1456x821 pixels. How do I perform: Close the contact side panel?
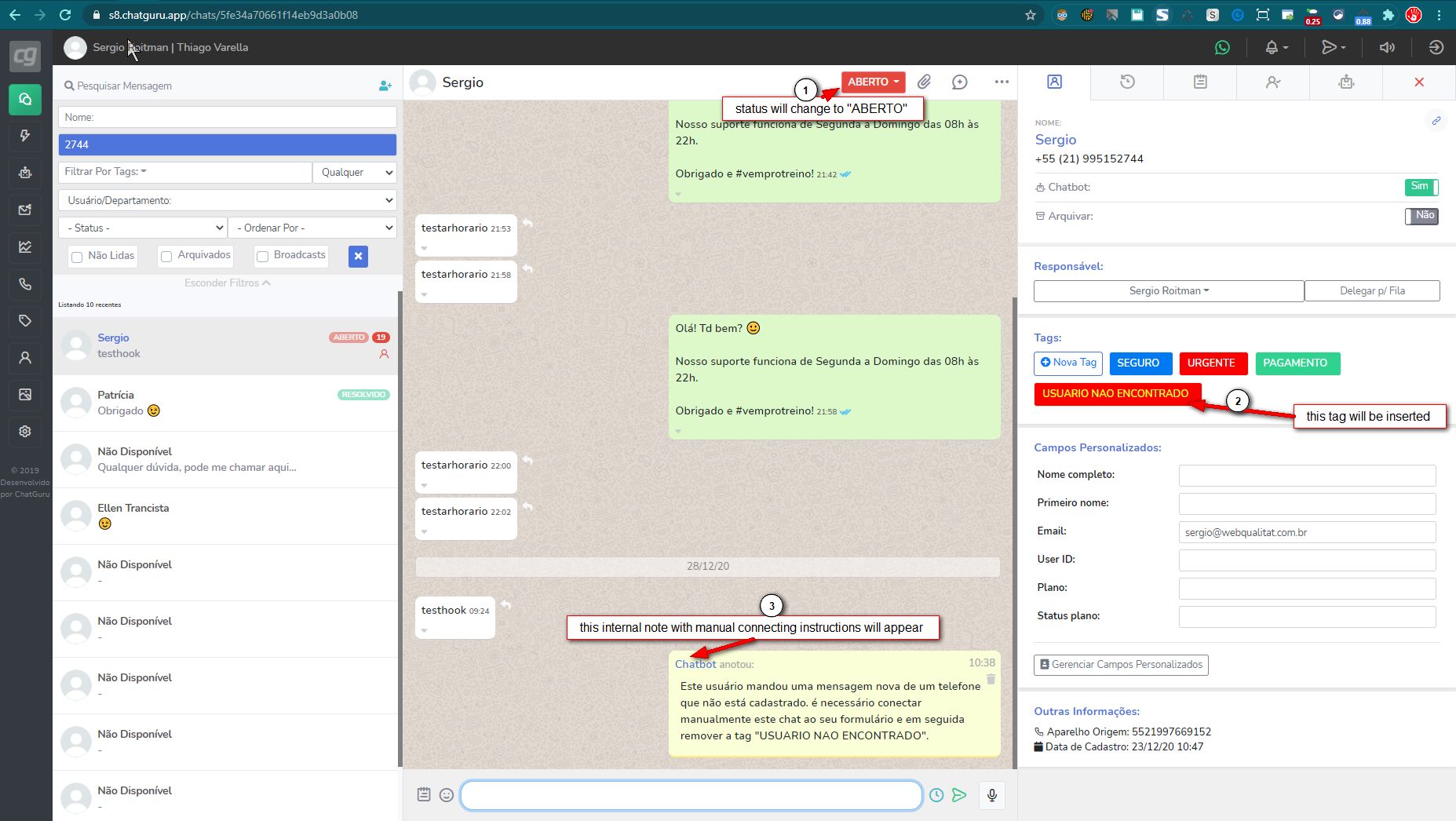1419,82
